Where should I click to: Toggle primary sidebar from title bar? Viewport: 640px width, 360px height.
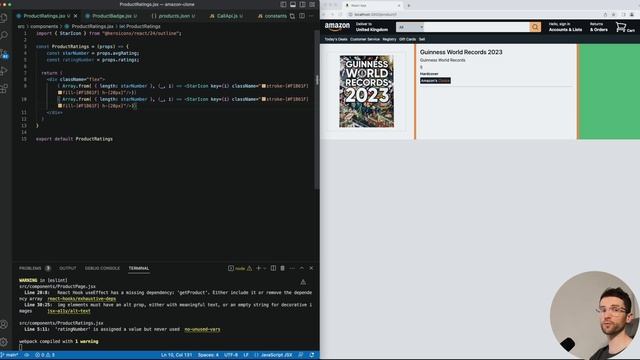283,4
